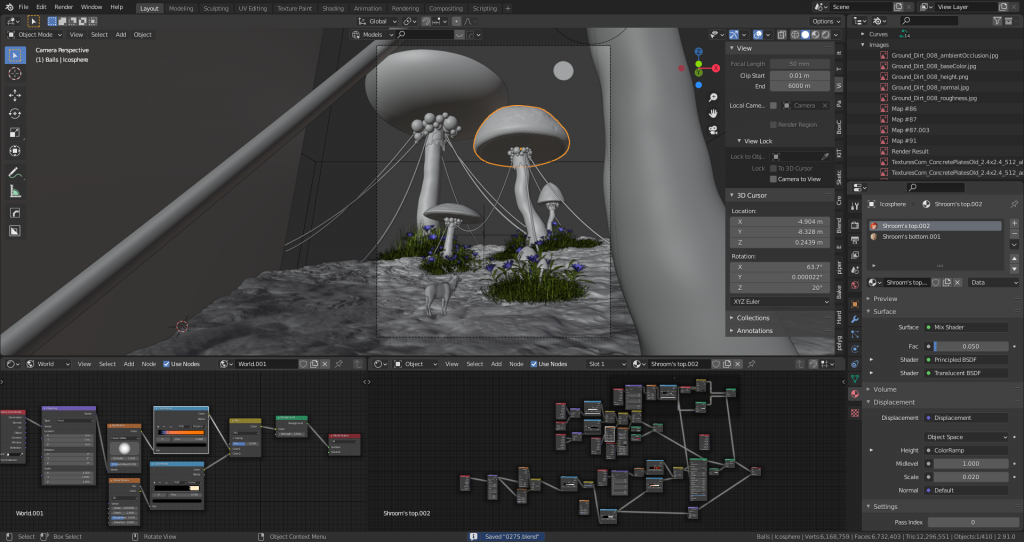Open the Render properties tab
1024x542 pixels.
854,225
